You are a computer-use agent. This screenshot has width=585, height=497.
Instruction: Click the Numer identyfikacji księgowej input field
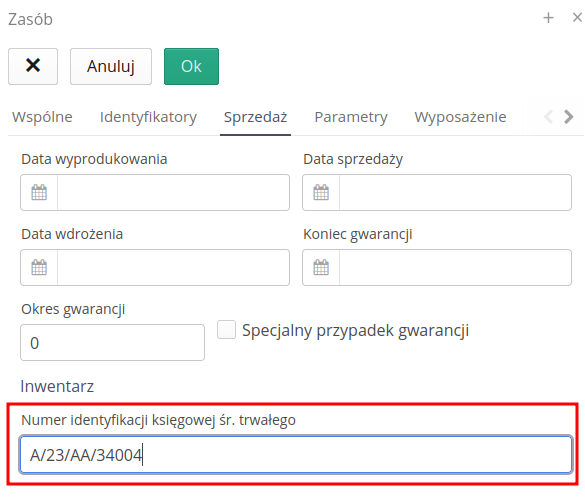click(x=296, y=455)
